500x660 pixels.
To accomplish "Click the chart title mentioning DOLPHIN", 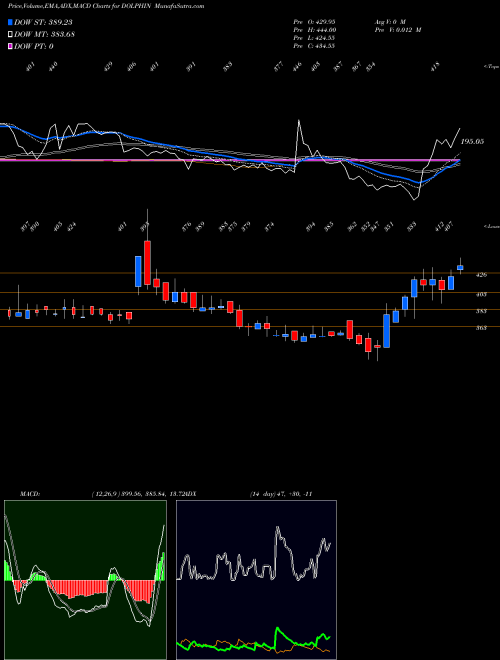I will (x=106, y=6).
